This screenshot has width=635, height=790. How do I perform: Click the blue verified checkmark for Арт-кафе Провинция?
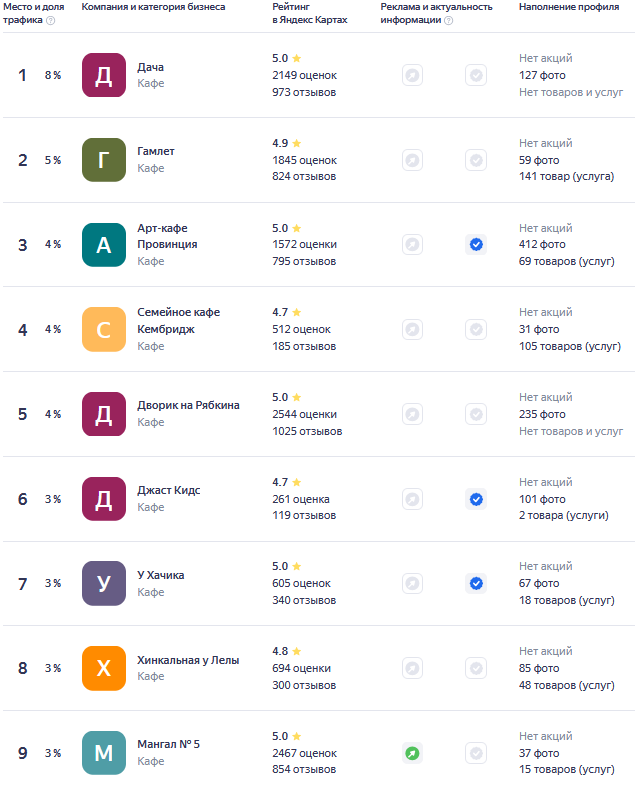click(x=476, y=244)
